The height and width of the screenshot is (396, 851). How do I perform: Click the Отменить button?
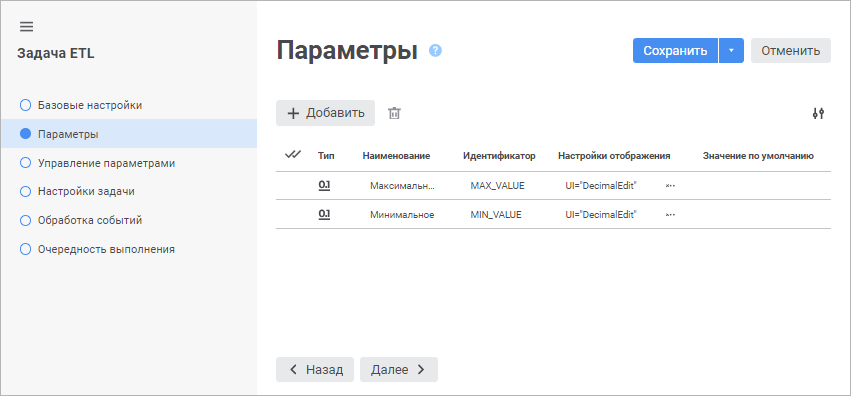pos(791,50)
